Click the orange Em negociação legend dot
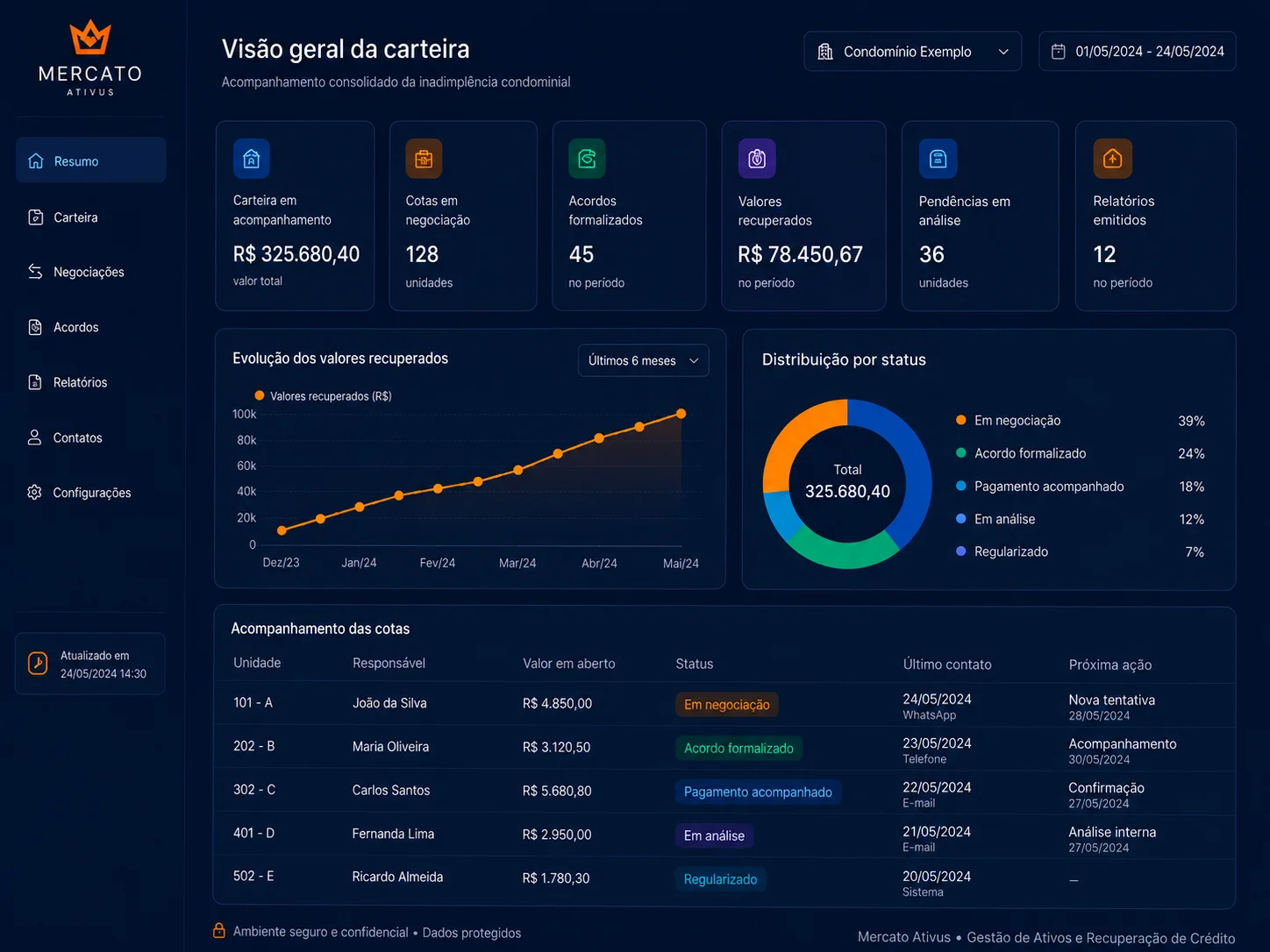The image size is (1270, 952). coord(961,420)
